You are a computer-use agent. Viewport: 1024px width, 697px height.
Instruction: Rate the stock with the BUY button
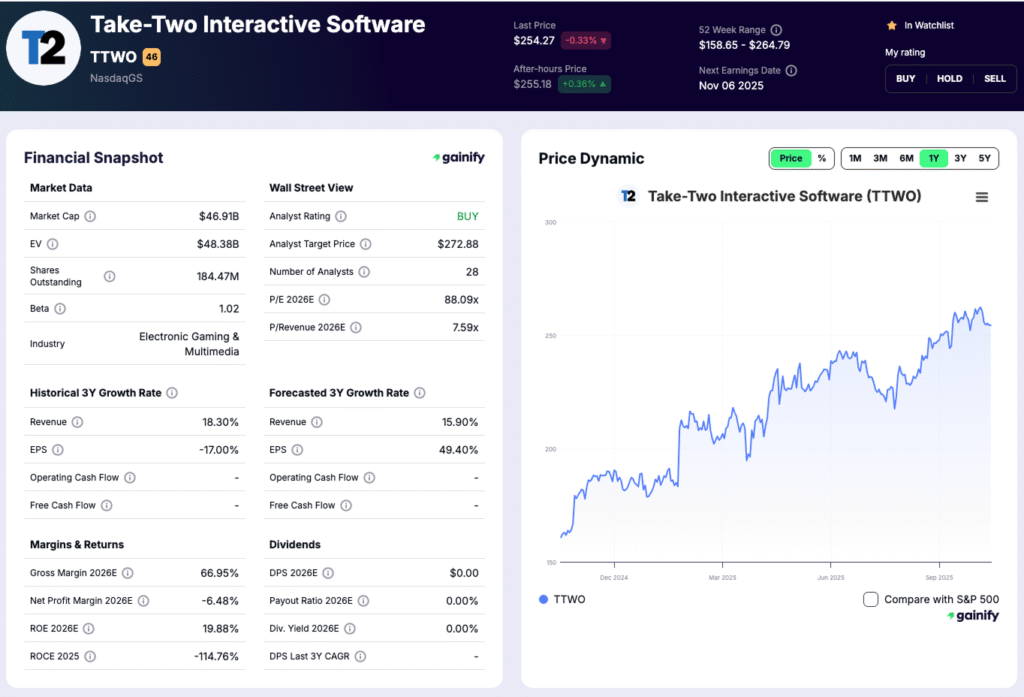(x=905, y=78)
